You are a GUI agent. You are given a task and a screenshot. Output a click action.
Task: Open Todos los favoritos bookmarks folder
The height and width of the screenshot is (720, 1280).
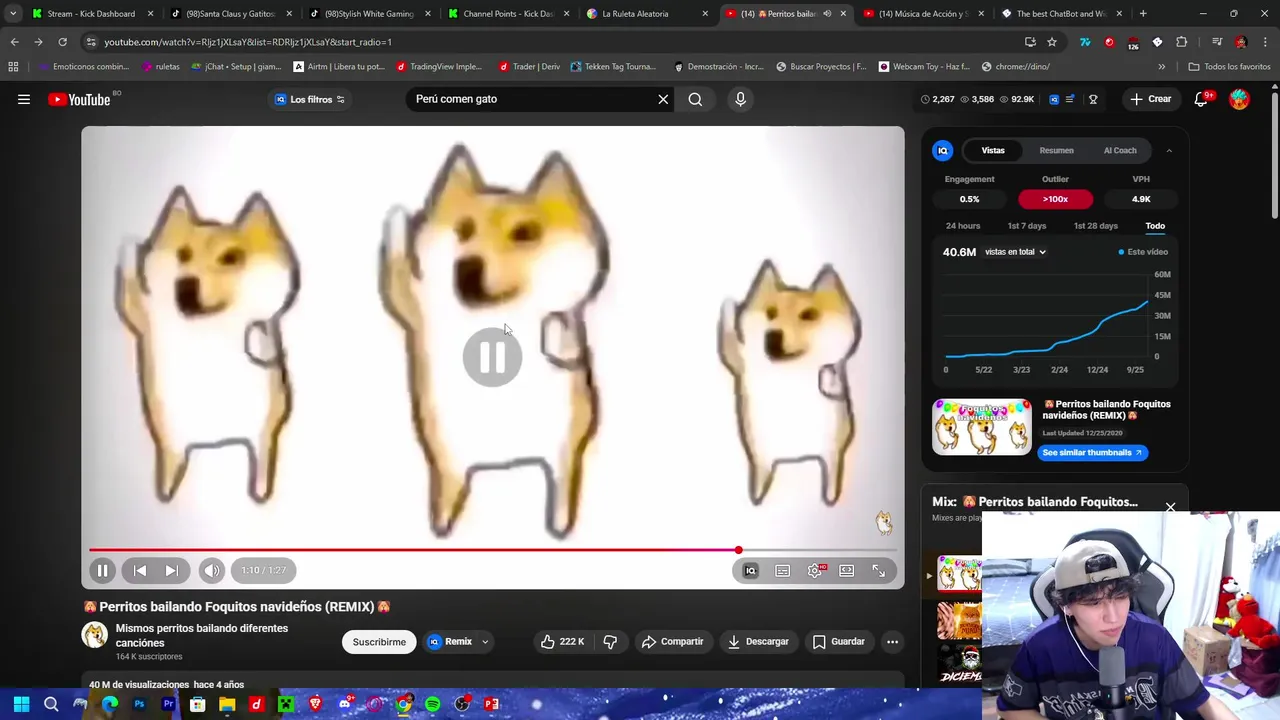[x=1229, y=66]
